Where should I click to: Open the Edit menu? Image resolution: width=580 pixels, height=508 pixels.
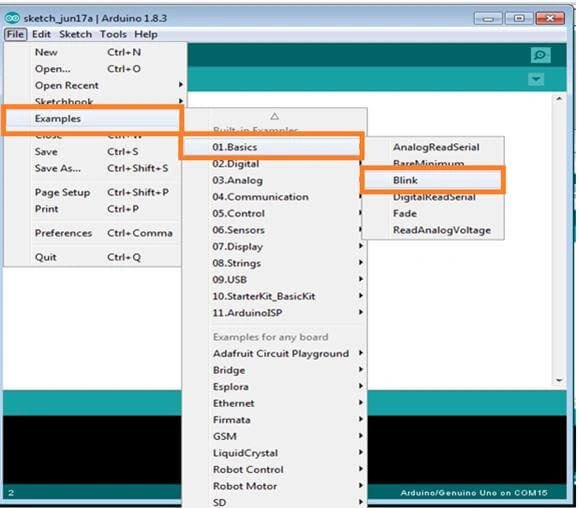point(41,34)
